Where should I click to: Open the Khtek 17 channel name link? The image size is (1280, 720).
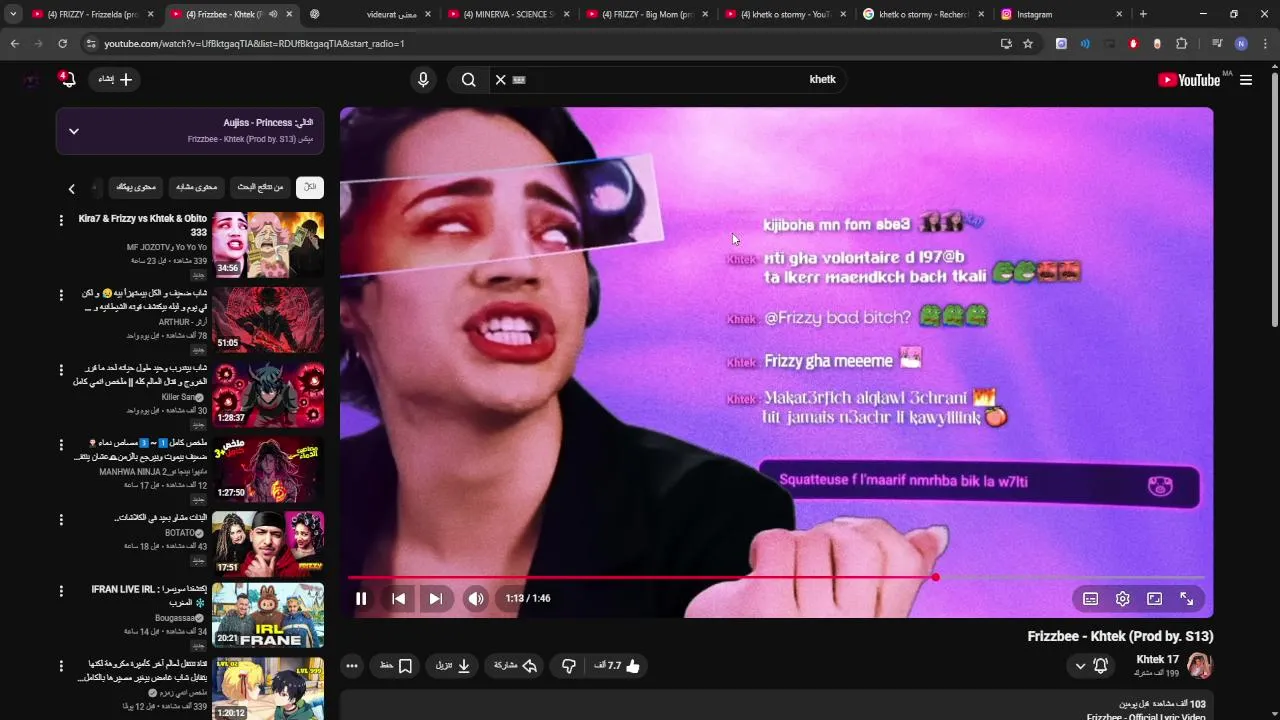1157,659
